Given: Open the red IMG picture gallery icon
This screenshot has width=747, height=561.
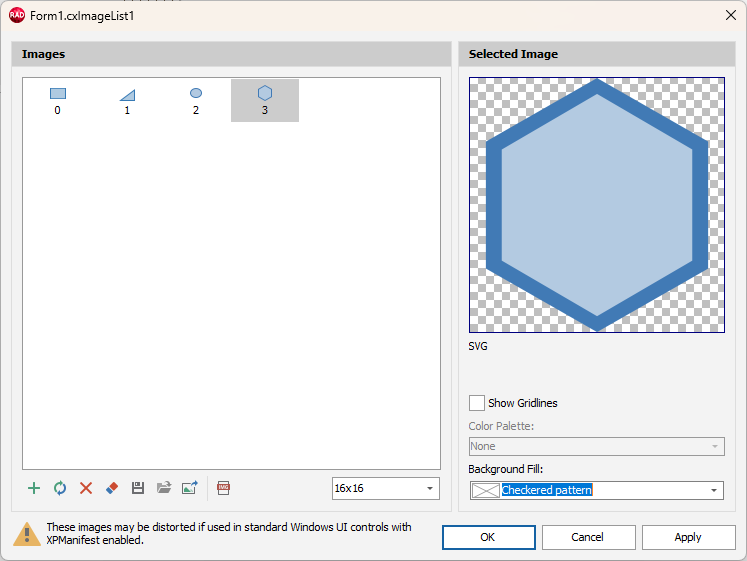Looking at the screenshot, I should point(223,488).
